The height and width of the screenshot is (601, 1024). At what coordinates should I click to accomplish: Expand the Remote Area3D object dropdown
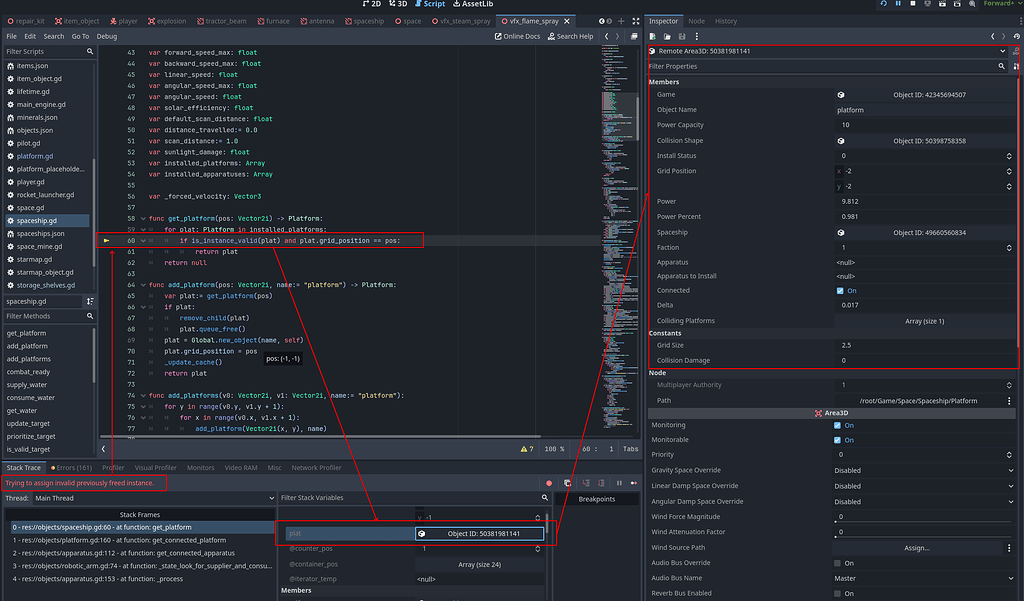tap(1002, 51)
